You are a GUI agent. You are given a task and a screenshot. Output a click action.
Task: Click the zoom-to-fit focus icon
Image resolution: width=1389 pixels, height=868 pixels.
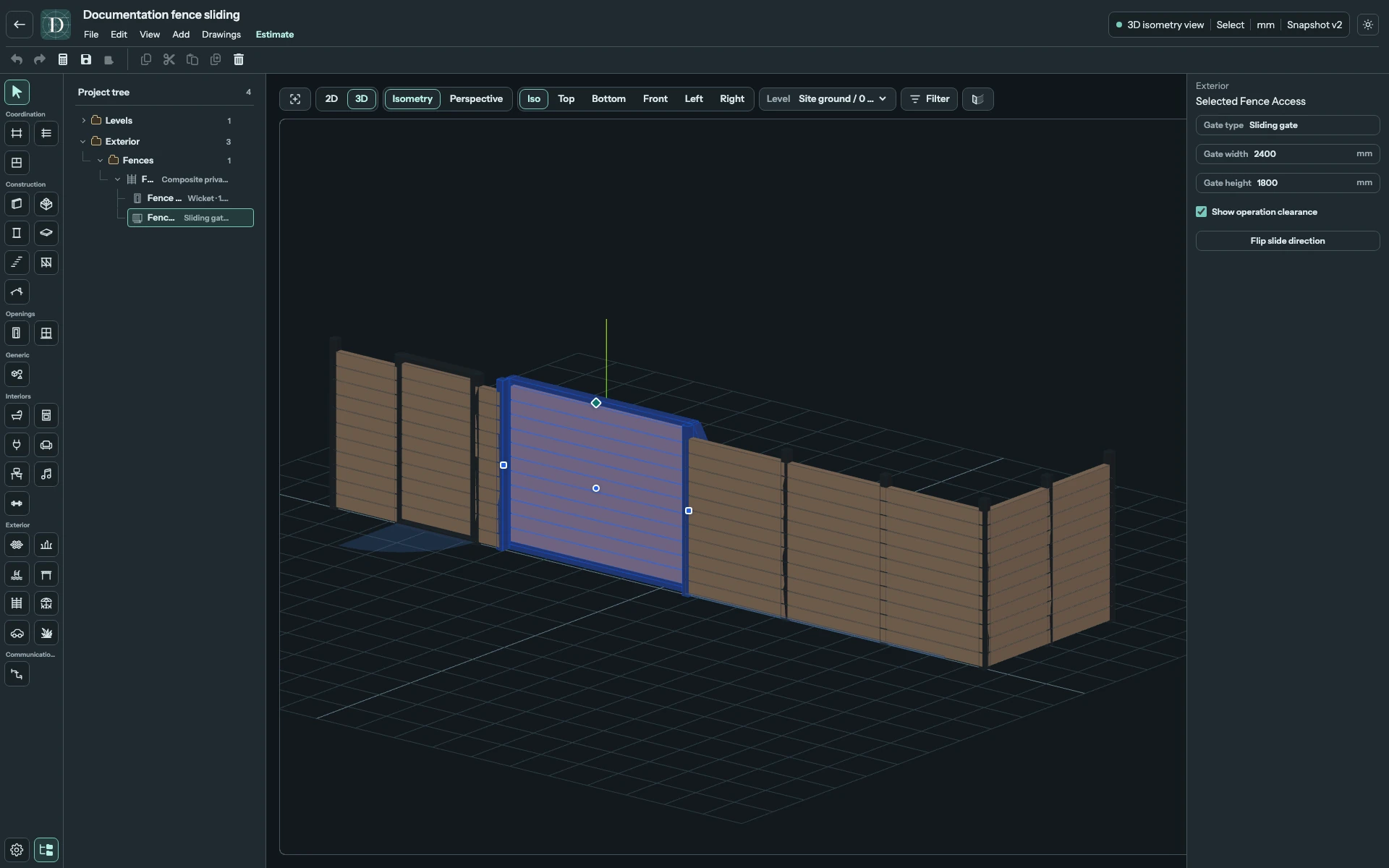tap(295, 99)
